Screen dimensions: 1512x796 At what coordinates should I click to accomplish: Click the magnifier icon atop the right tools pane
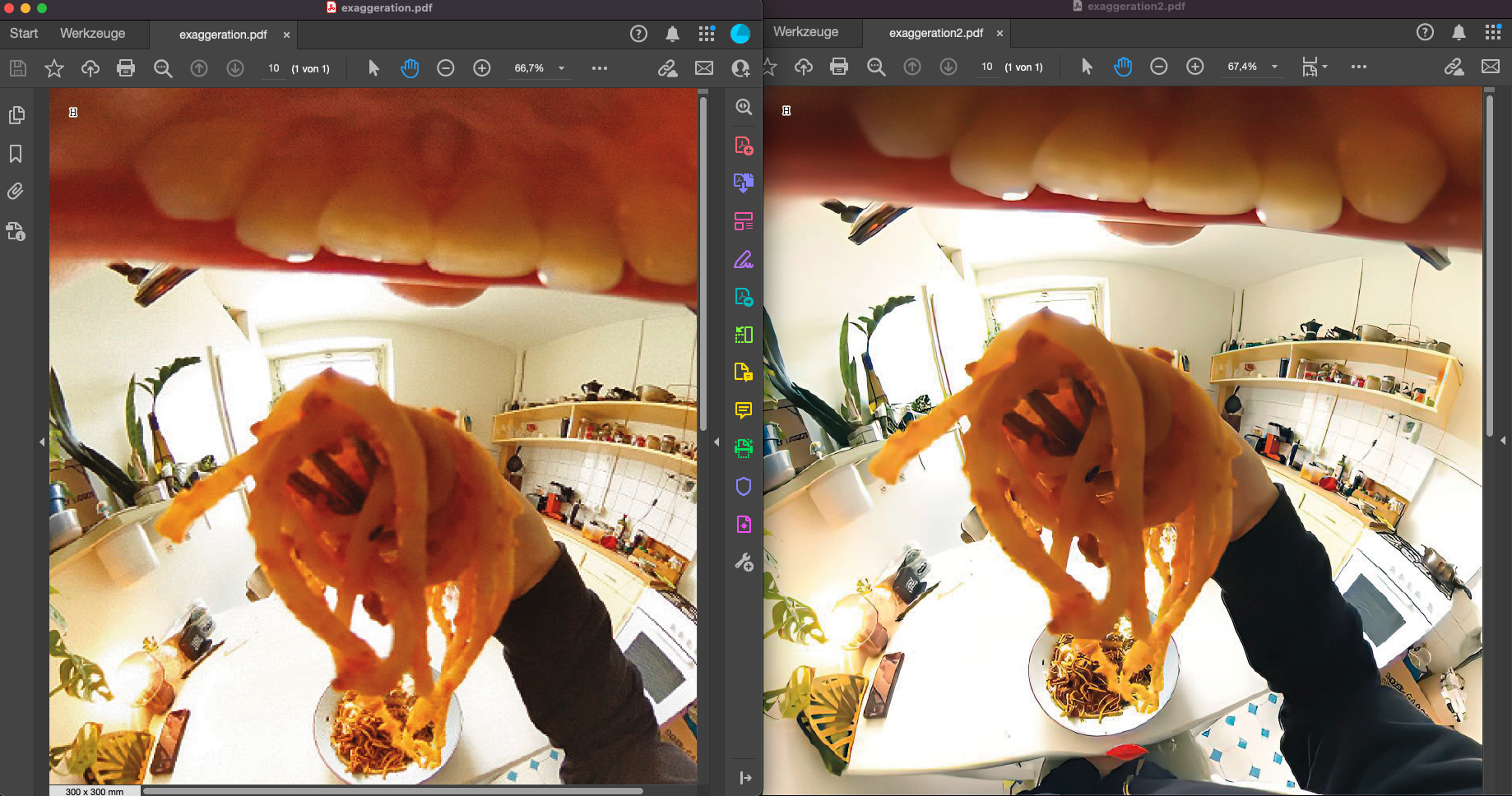[744, 108]
